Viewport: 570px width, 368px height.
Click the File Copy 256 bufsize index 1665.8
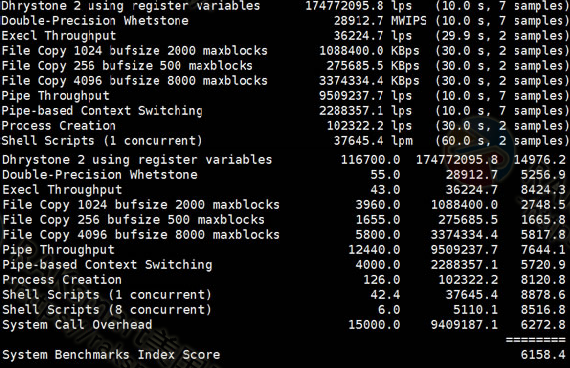(543, 220)
